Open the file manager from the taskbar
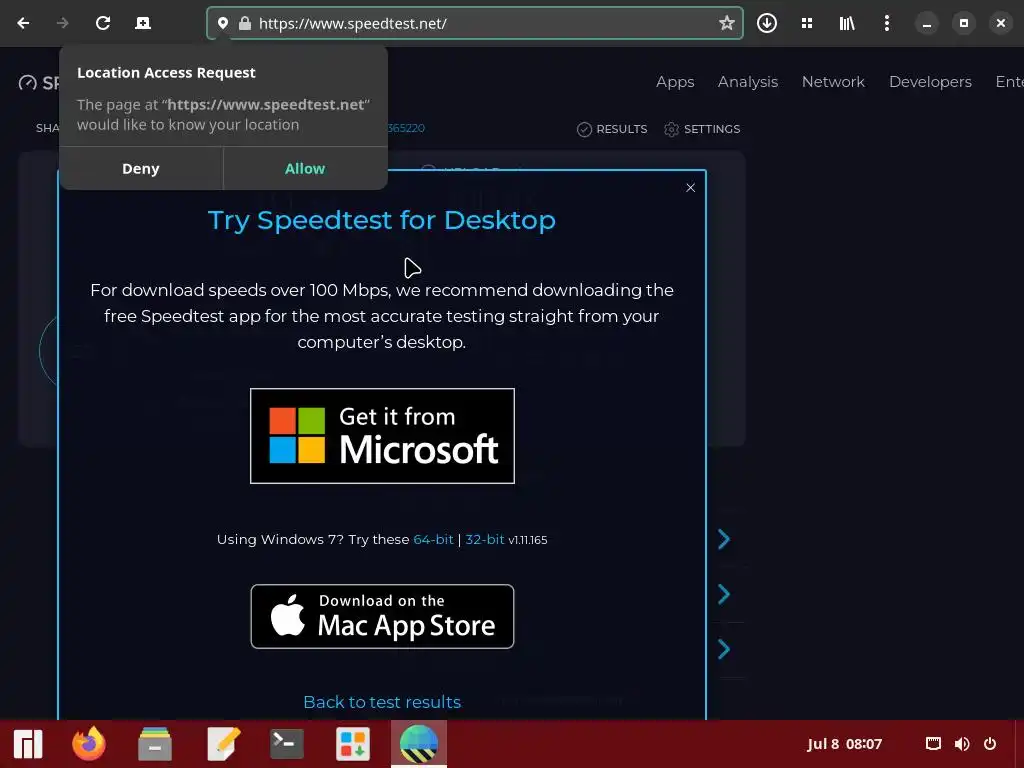1024x768 pixels. (x=155, y=744)
